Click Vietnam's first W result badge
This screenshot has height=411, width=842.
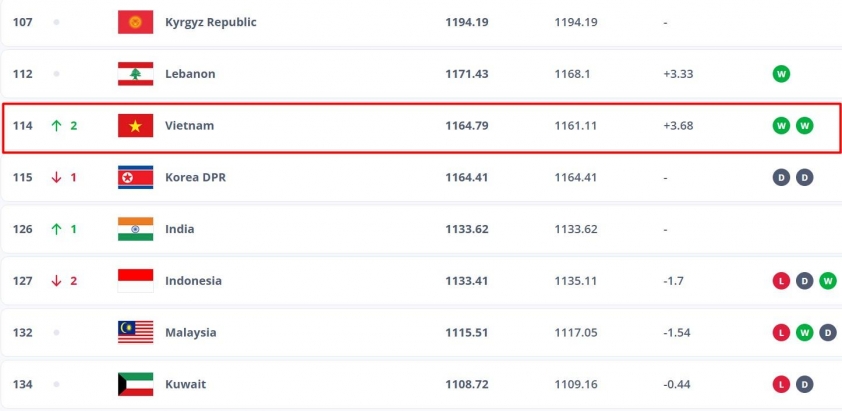pos(781,126)
